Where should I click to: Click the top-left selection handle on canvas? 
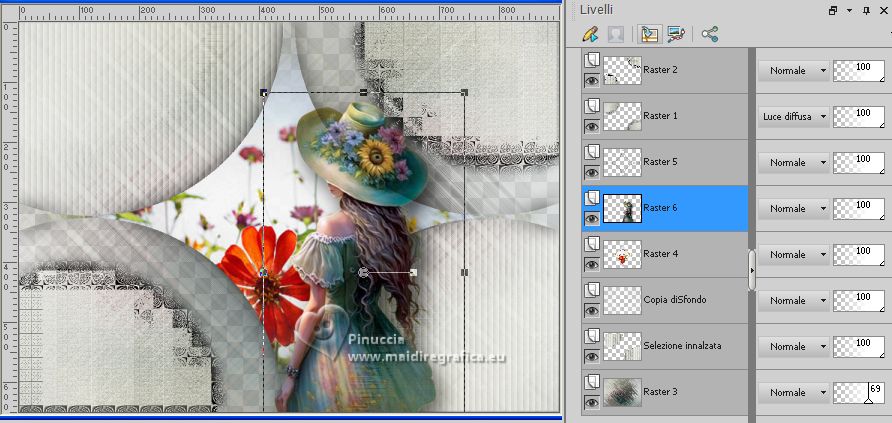263,92
